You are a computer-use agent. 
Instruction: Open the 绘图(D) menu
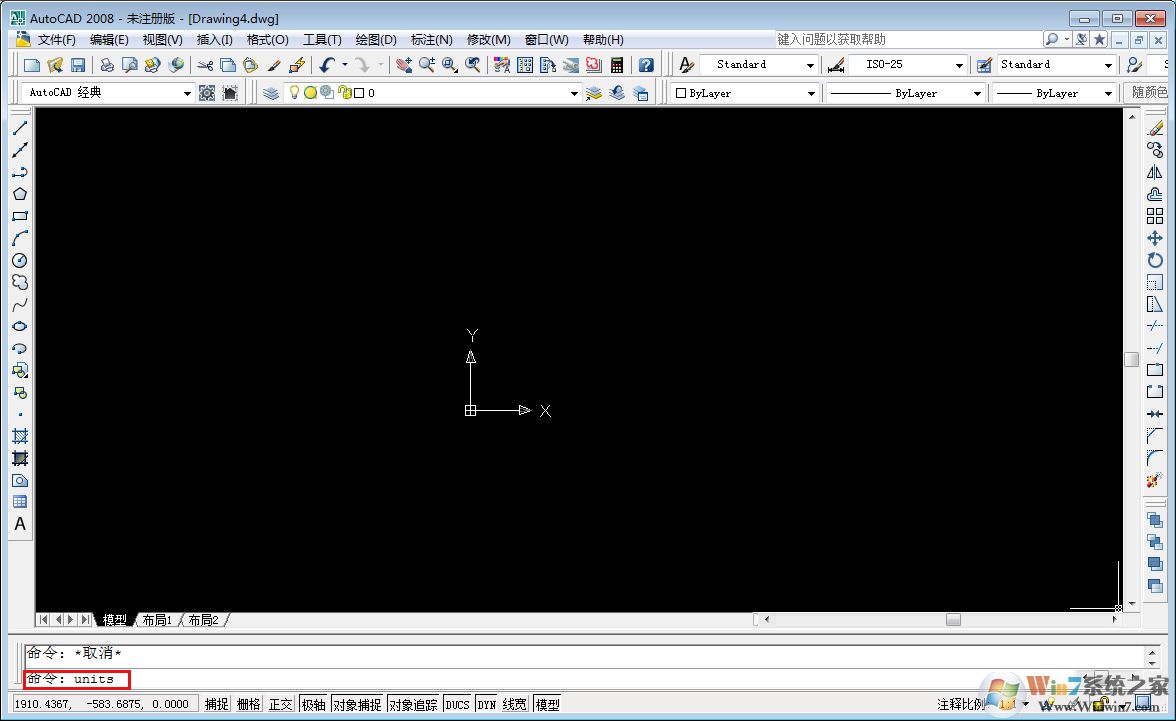pos(376,40)
